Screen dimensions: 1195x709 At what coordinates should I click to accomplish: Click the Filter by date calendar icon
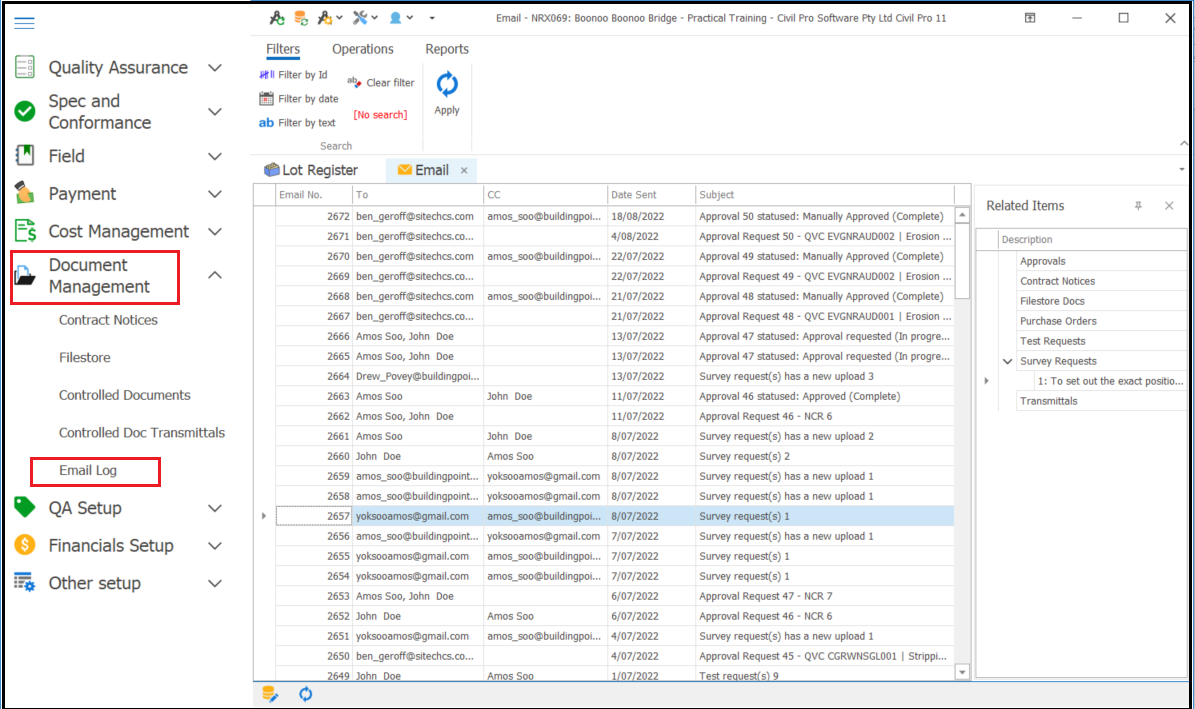point(266,99)
